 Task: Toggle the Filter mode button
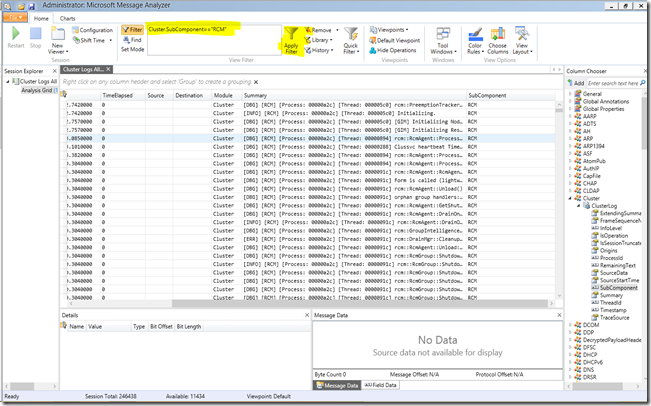(x=131, y=30)
